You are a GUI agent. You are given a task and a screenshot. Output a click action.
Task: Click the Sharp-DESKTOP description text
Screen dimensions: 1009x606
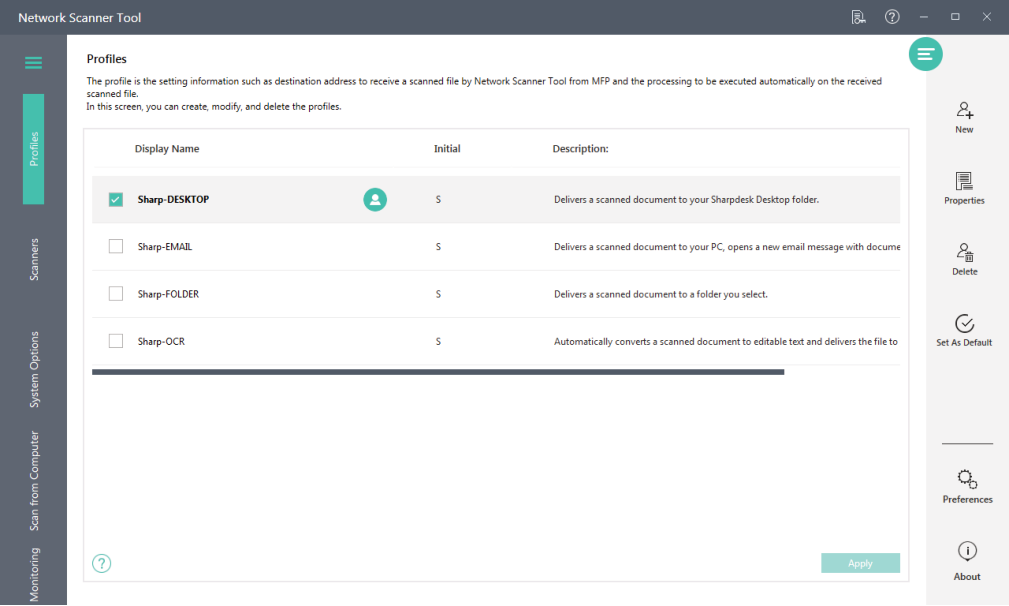[x=686, y=199]
